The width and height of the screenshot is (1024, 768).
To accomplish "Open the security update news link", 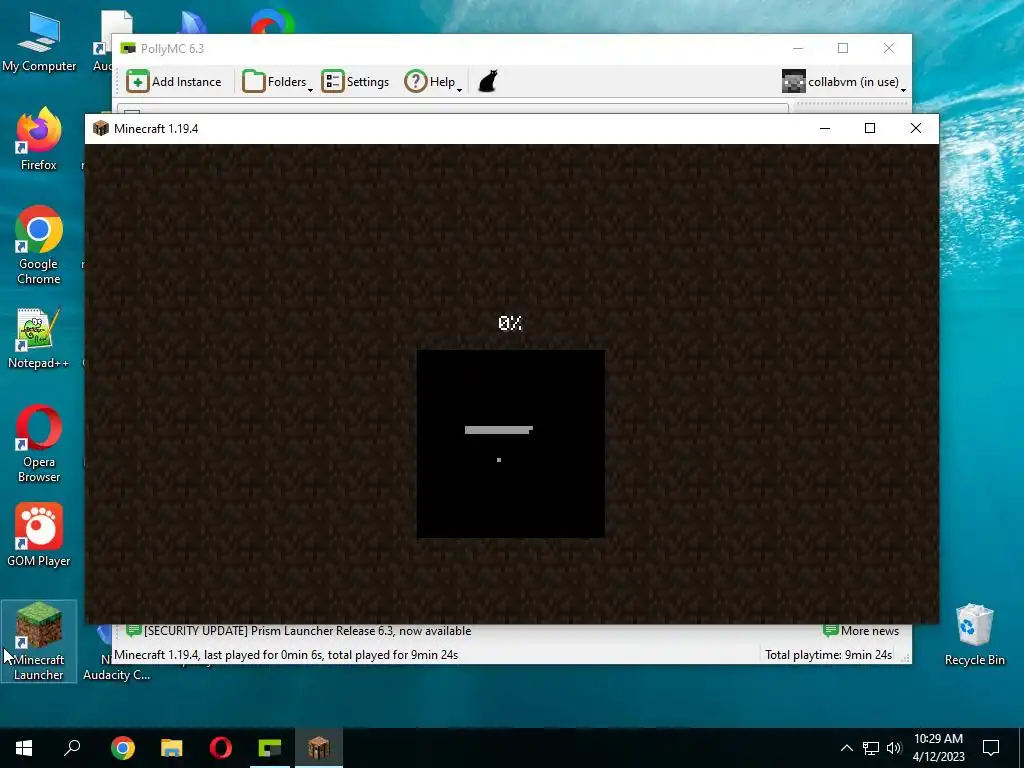I will point(298,631).
